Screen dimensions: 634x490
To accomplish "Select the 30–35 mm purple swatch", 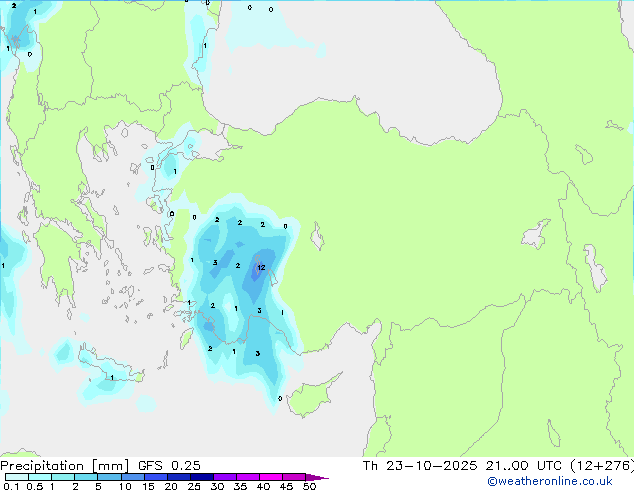I will (x=224, y=477).
